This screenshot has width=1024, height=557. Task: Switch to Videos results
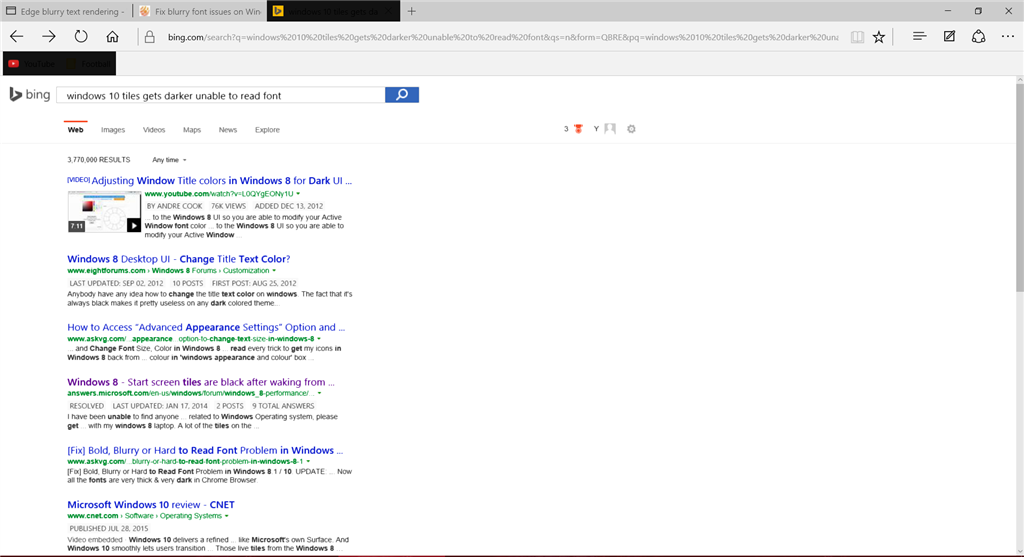click(154, 130)
